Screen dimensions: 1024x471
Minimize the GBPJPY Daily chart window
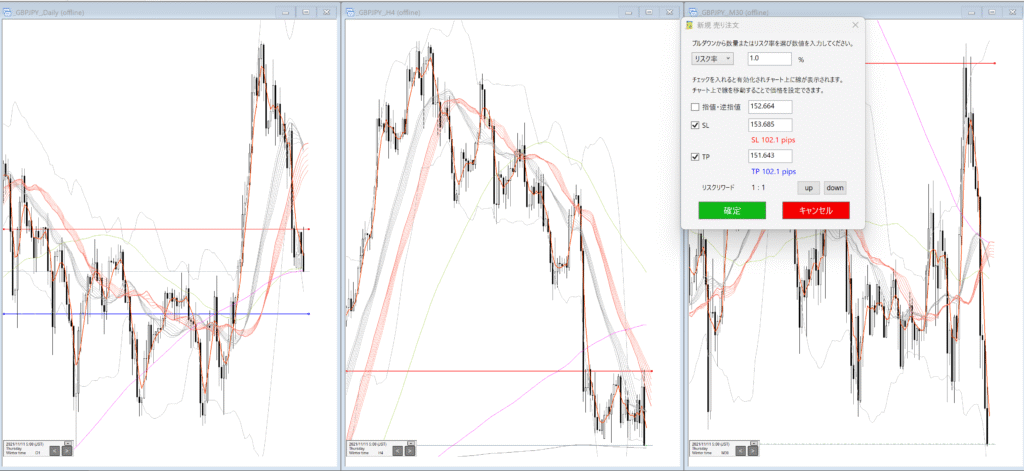tap(285, 11)
